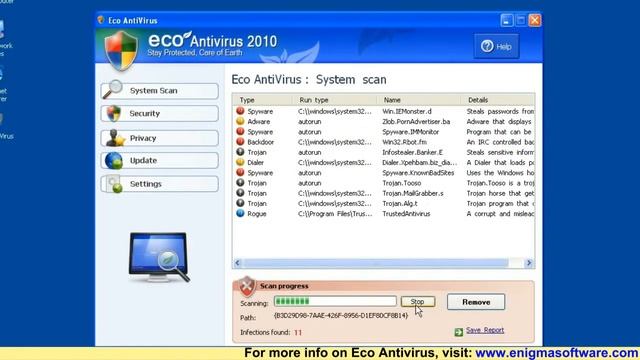The image size is (640, 360).
Task: Open the Save Report link
Action: click(x=485, y=330)
